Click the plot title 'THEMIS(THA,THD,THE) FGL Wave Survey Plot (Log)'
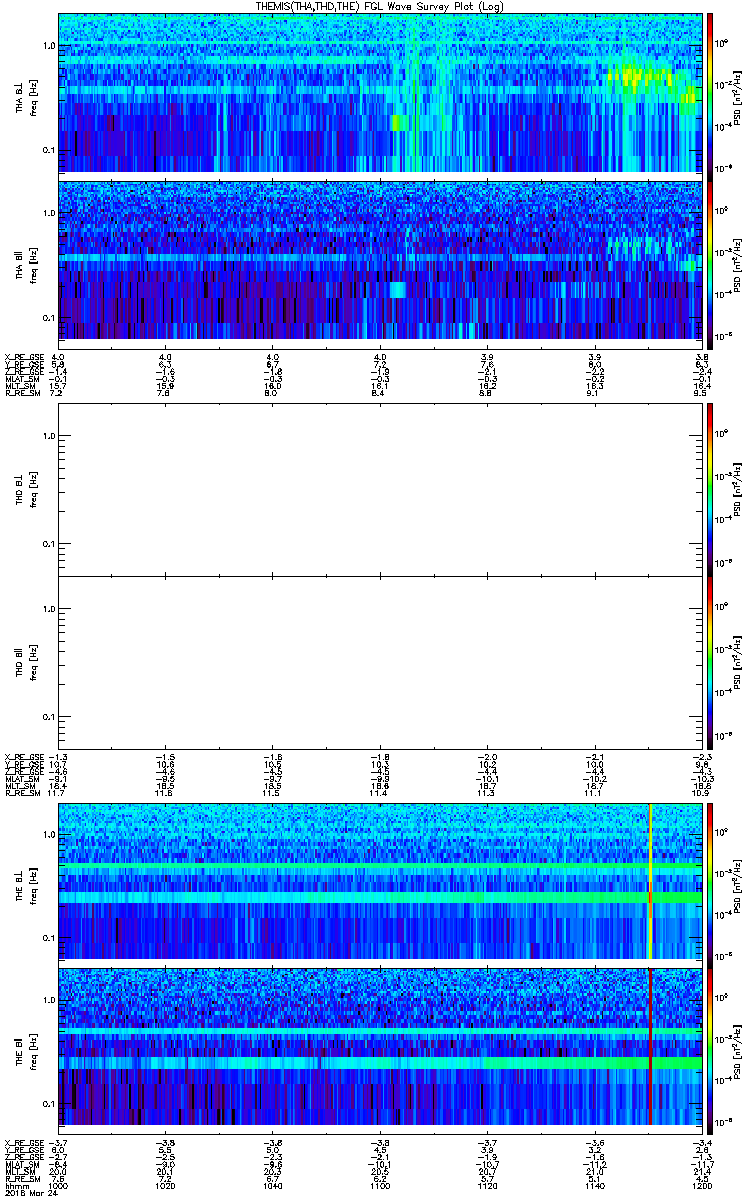Viewport: 750px width, 1200px height. pyautogui.click(x=379, y=7)
